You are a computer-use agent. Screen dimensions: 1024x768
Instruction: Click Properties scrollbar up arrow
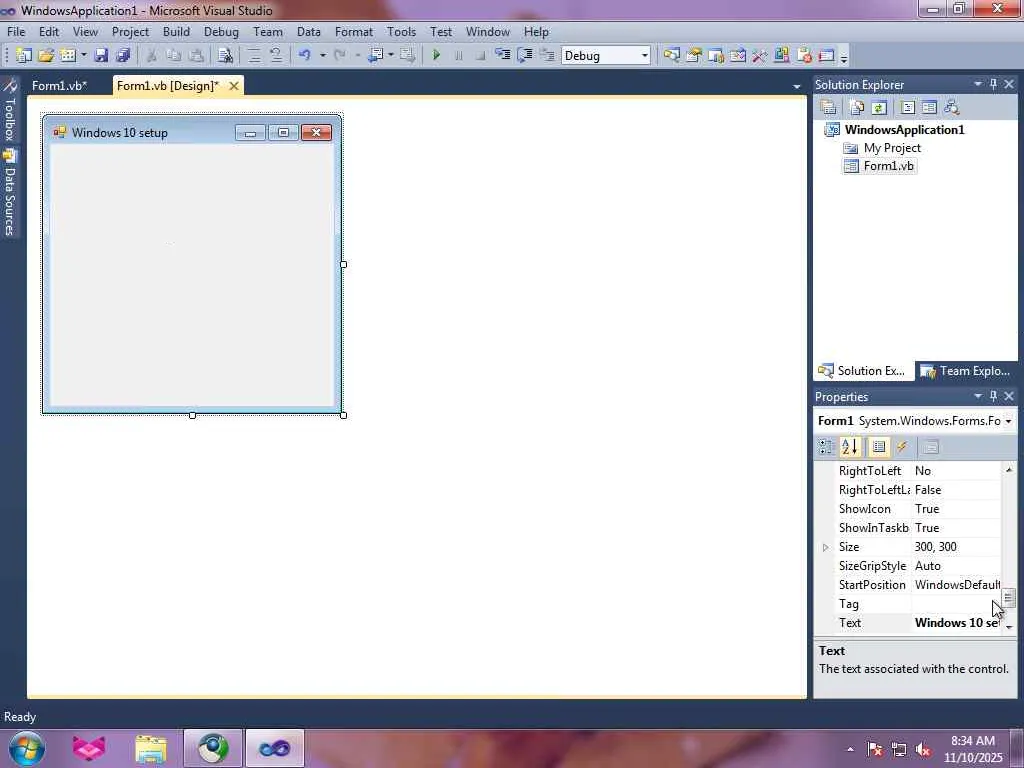pyautogui.click(x=1009, y=470)
